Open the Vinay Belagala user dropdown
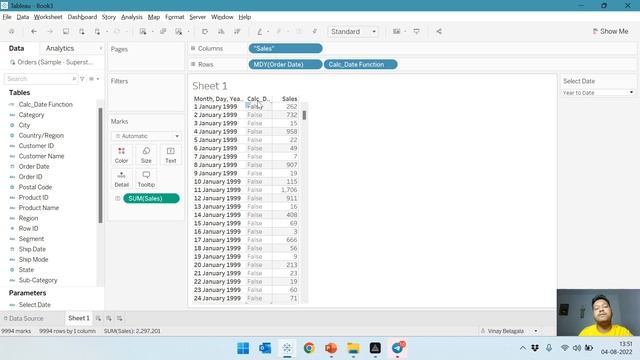The image size is (640, 360). (509, 331)
